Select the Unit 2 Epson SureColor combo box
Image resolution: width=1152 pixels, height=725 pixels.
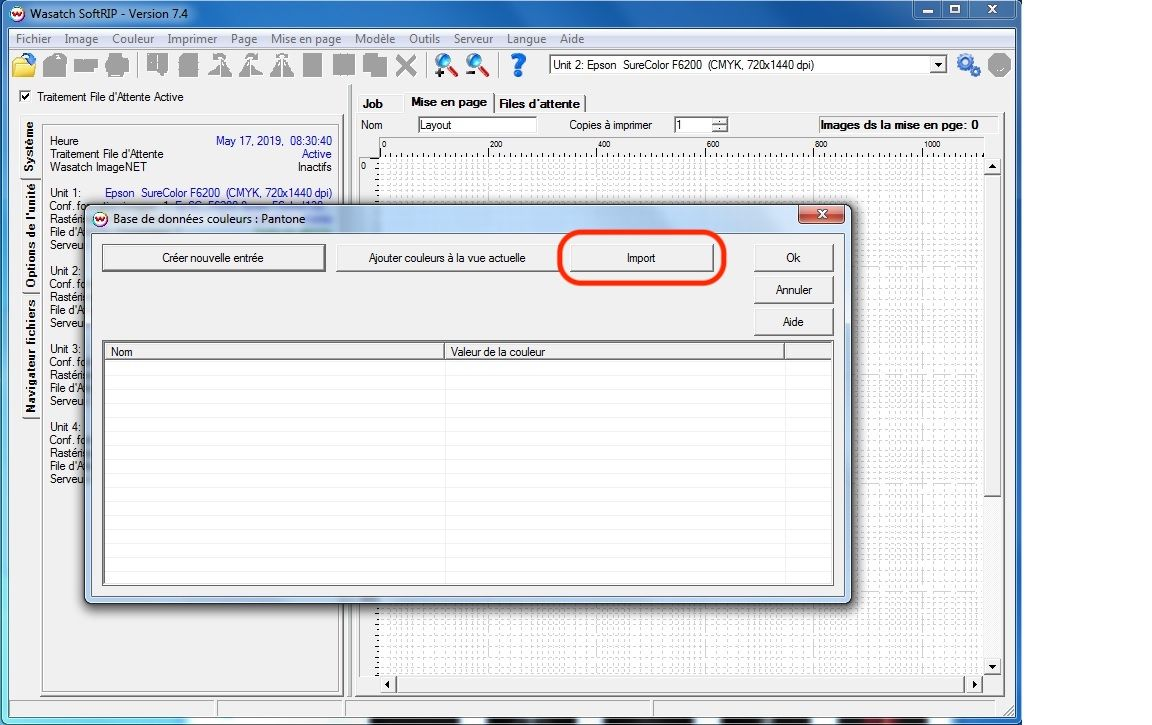[x=748, y=65]
